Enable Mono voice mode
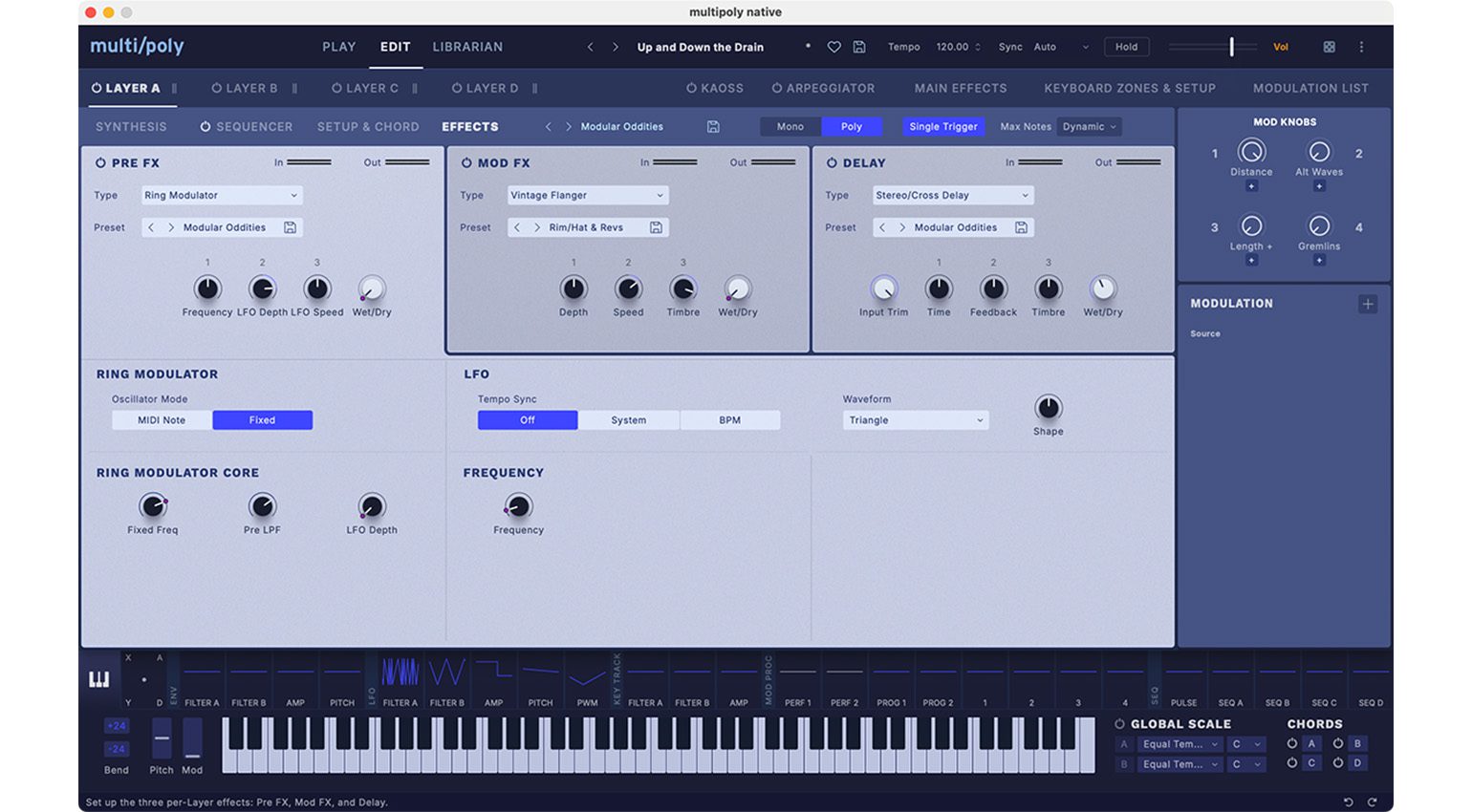 coord(789,126)
